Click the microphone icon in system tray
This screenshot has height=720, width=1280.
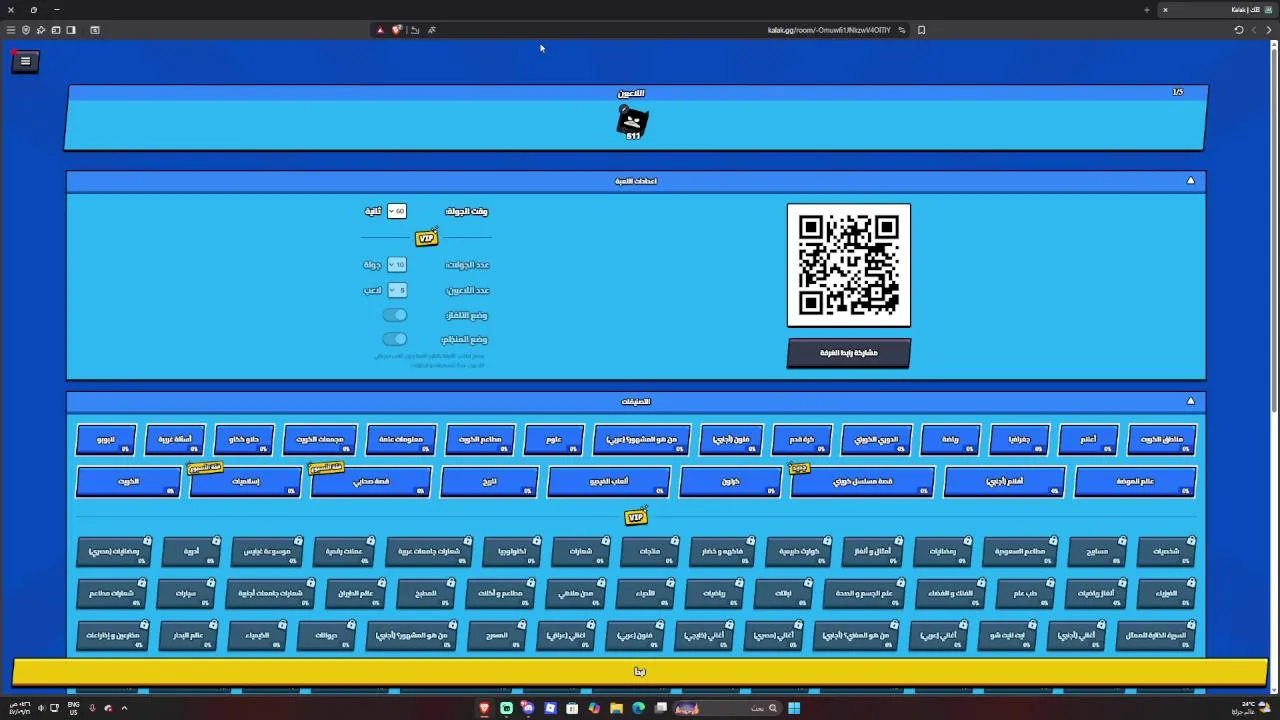(92, 708)
